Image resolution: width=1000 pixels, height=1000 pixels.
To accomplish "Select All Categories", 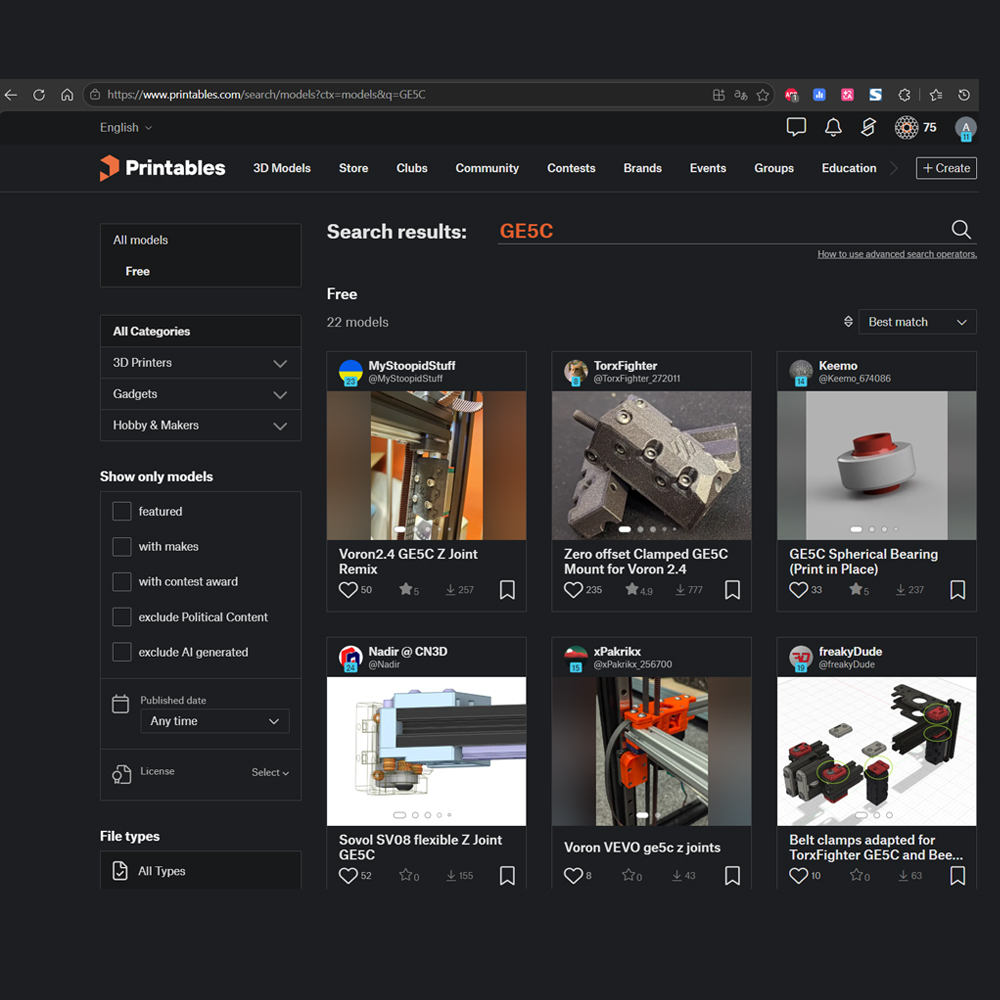I will pos(200,332).
